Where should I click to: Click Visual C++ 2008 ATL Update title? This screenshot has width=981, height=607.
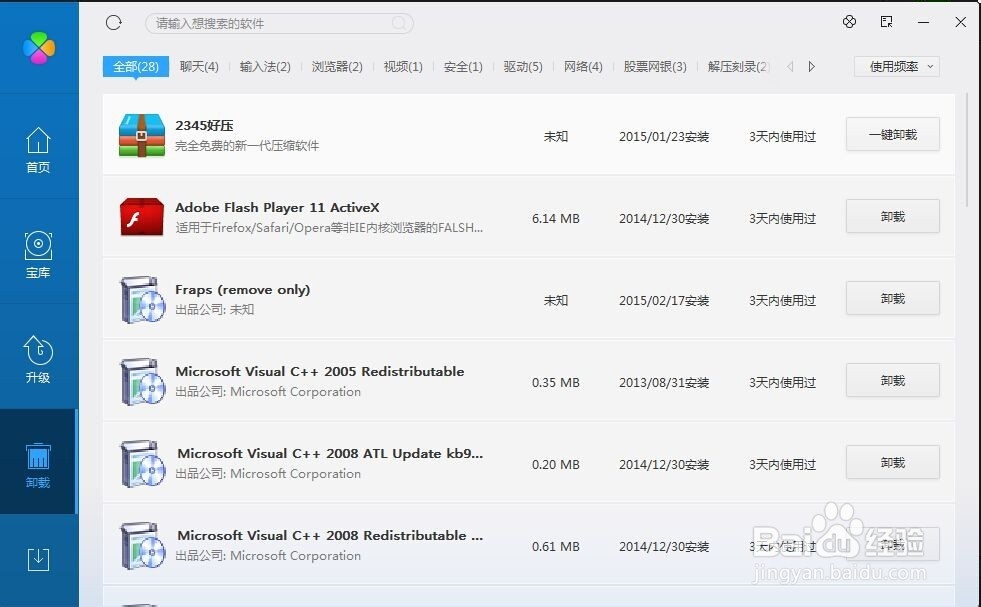click(330, 453)
